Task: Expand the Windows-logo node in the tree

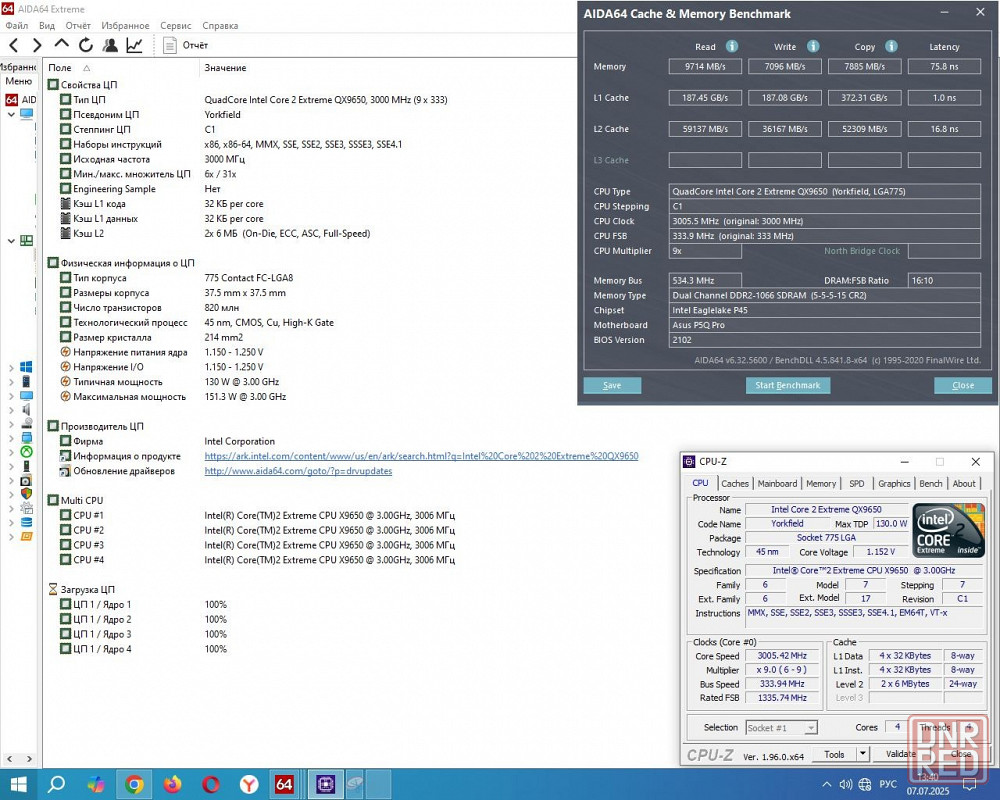Action: coord(11,367)
